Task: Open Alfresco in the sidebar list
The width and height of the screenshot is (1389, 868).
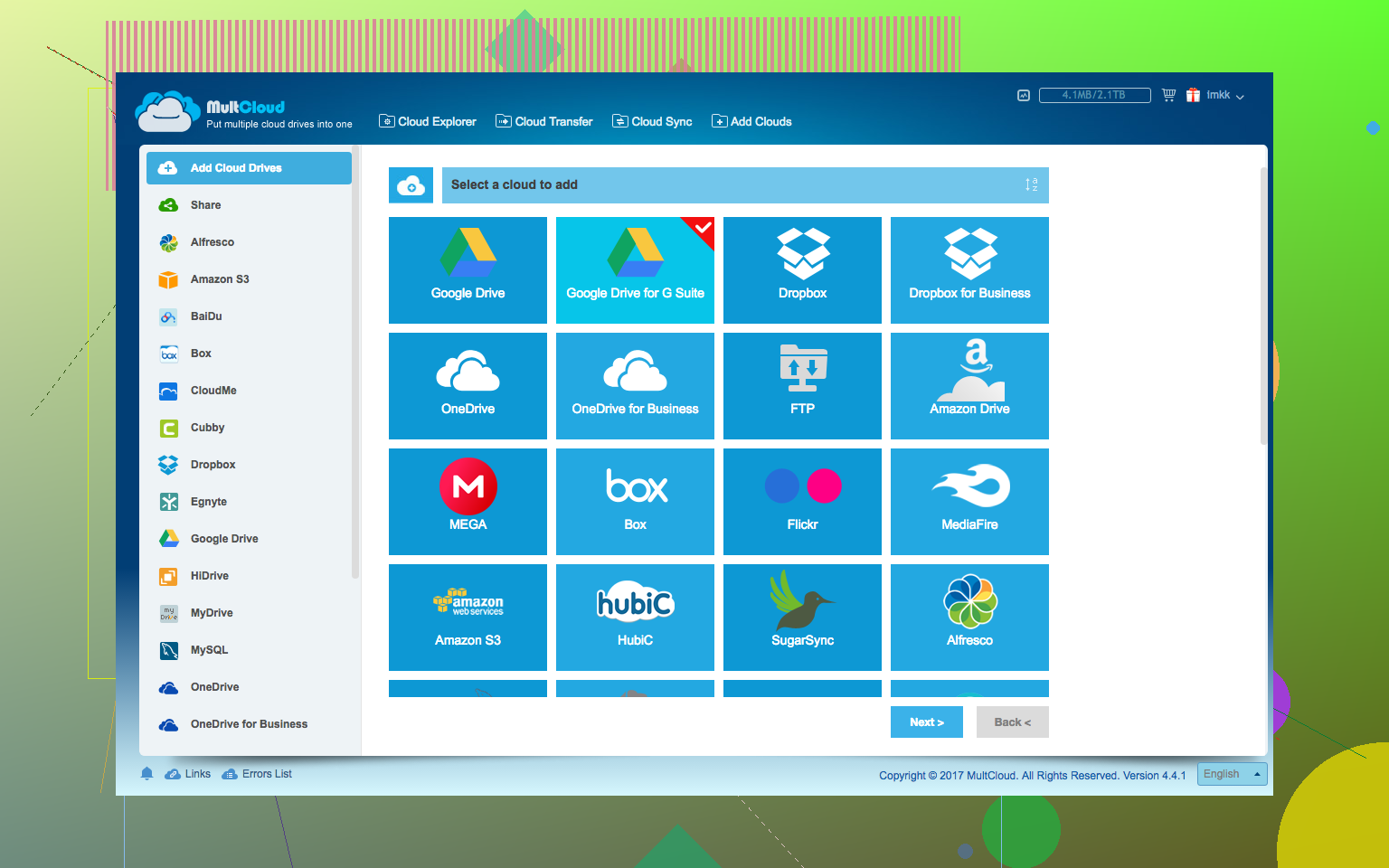Action: (249, 242)
